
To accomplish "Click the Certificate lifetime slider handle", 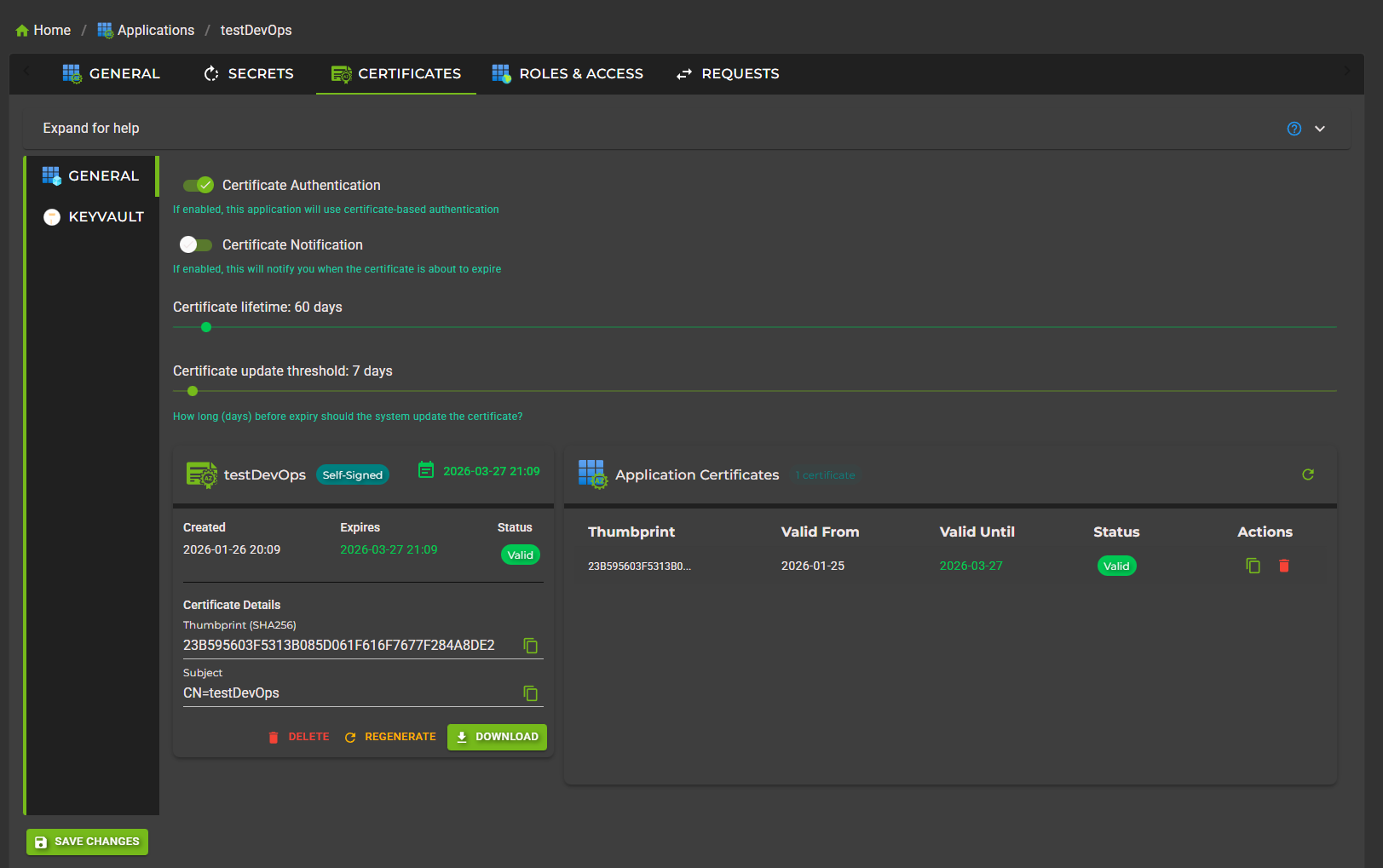I will click(x=206, y=327).
